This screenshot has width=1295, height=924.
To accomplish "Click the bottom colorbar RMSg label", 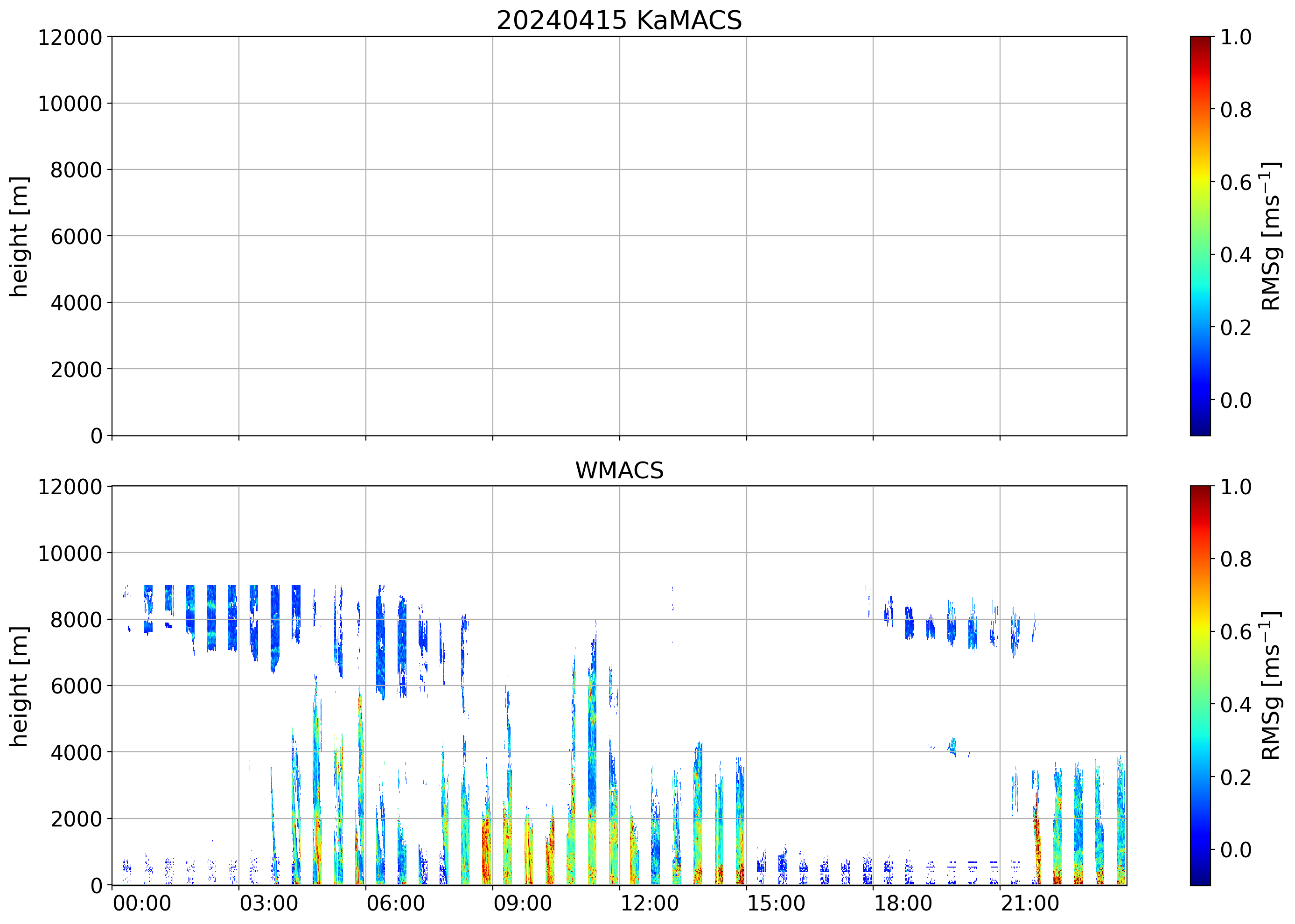I will tap(1271, 686).
